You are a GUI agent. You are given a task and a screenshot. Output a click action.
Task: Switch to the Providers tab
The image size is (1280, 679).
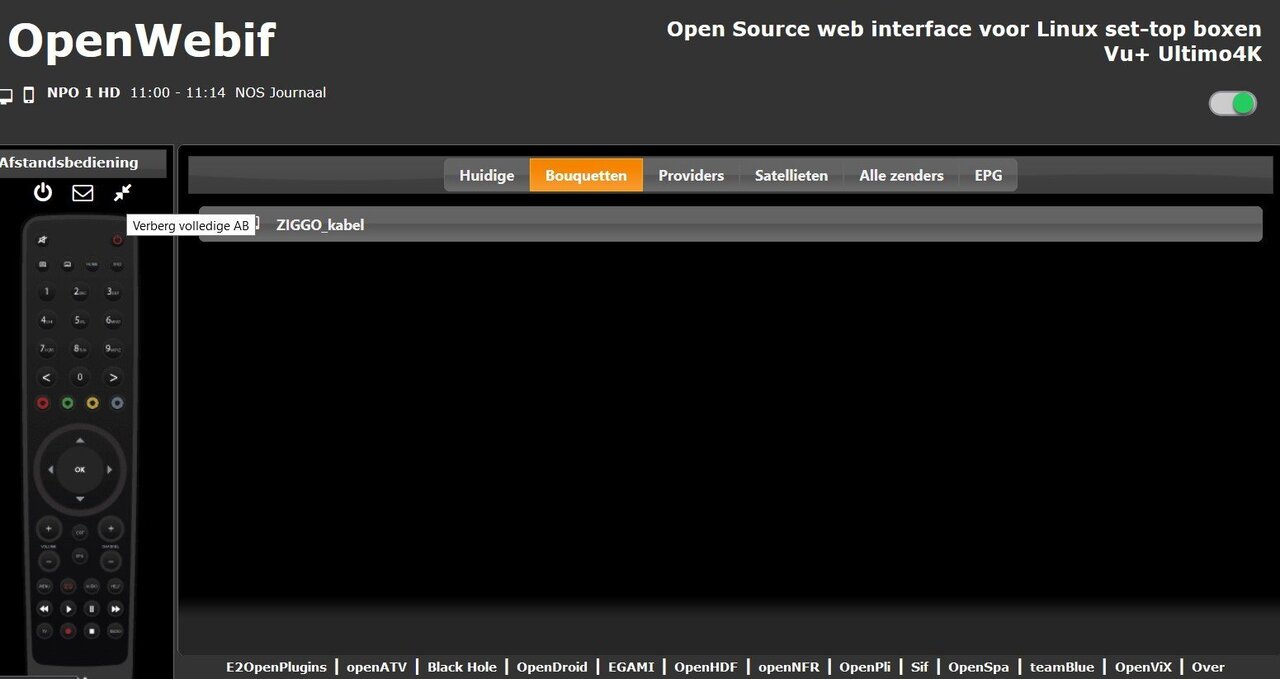click(x=691, y=175)
